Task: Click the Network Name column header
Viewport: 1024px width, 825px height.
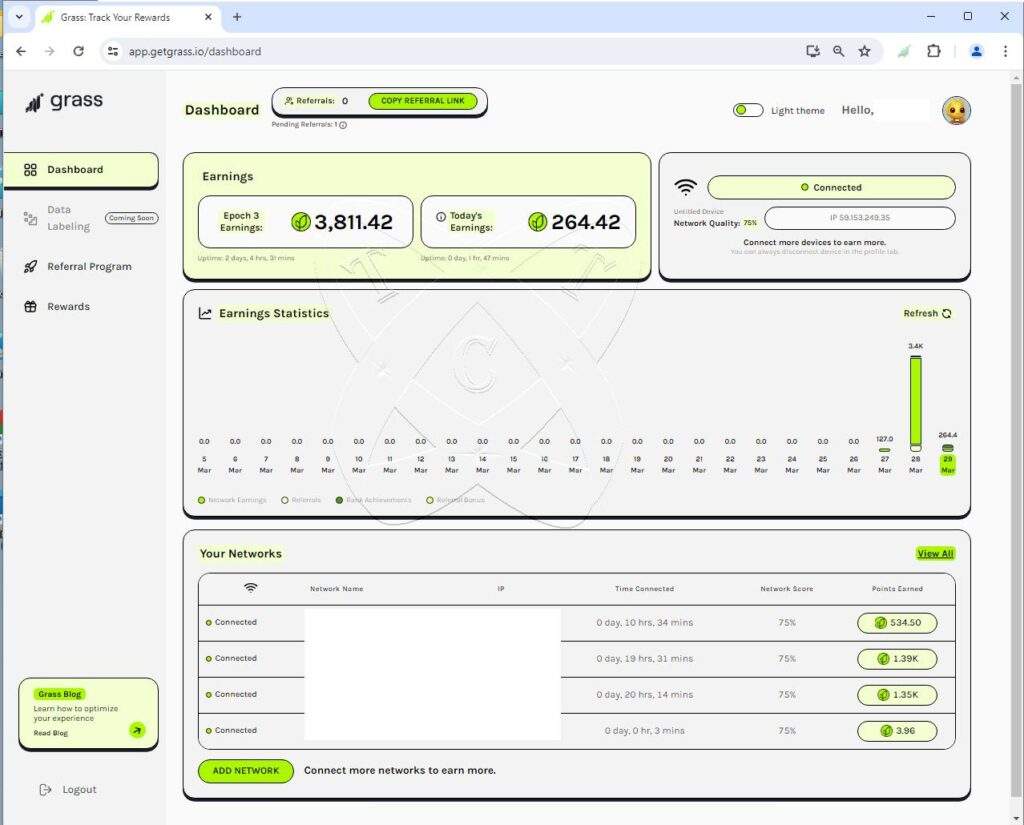Action: [336, 589]
